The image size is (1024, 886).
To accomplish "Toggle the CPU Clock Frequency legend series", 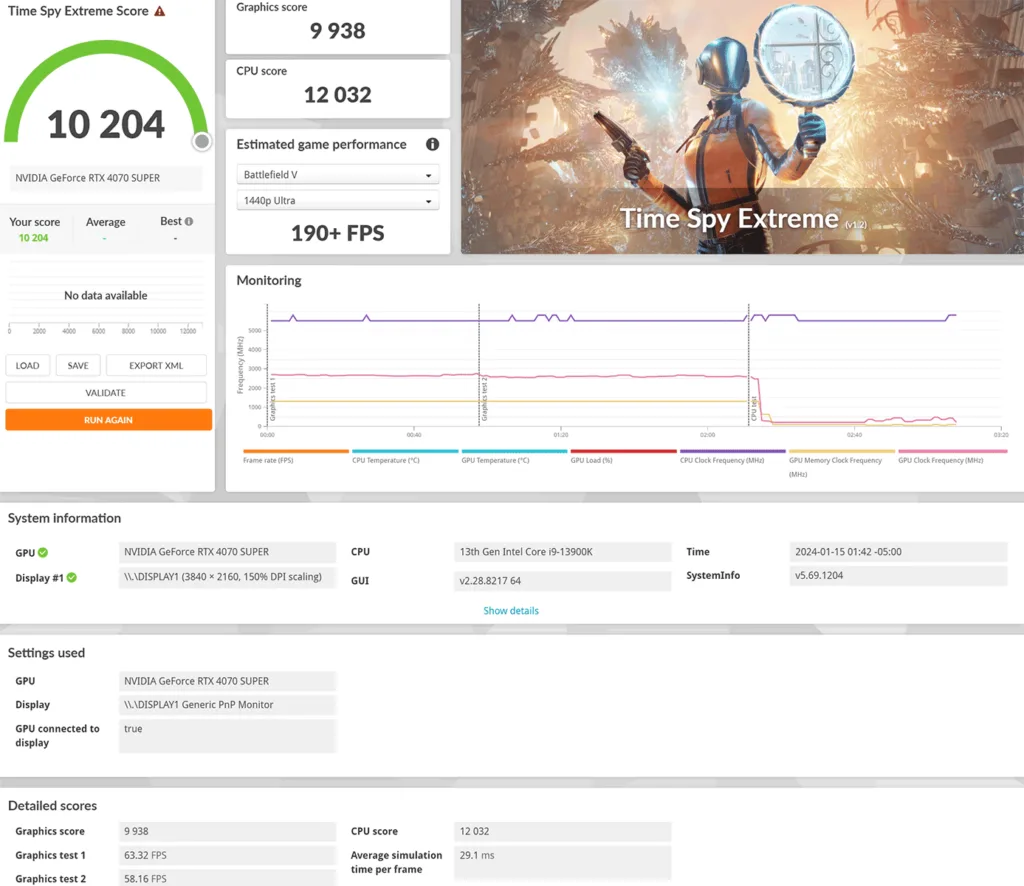I will [732, 456].
